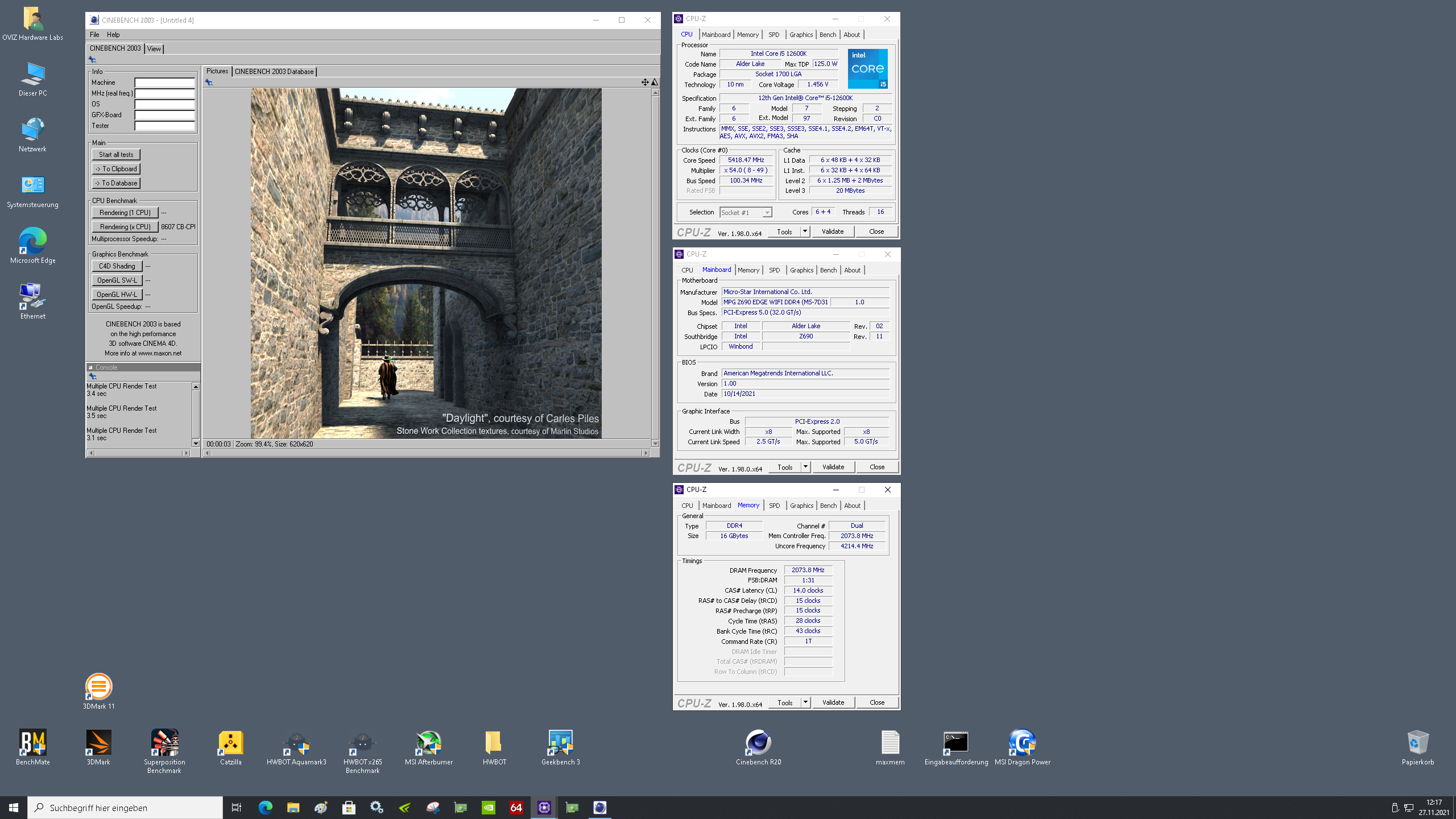Screen dimensions: 1456x819
Task: Click To Clipboard button
Action: point(116,169)
